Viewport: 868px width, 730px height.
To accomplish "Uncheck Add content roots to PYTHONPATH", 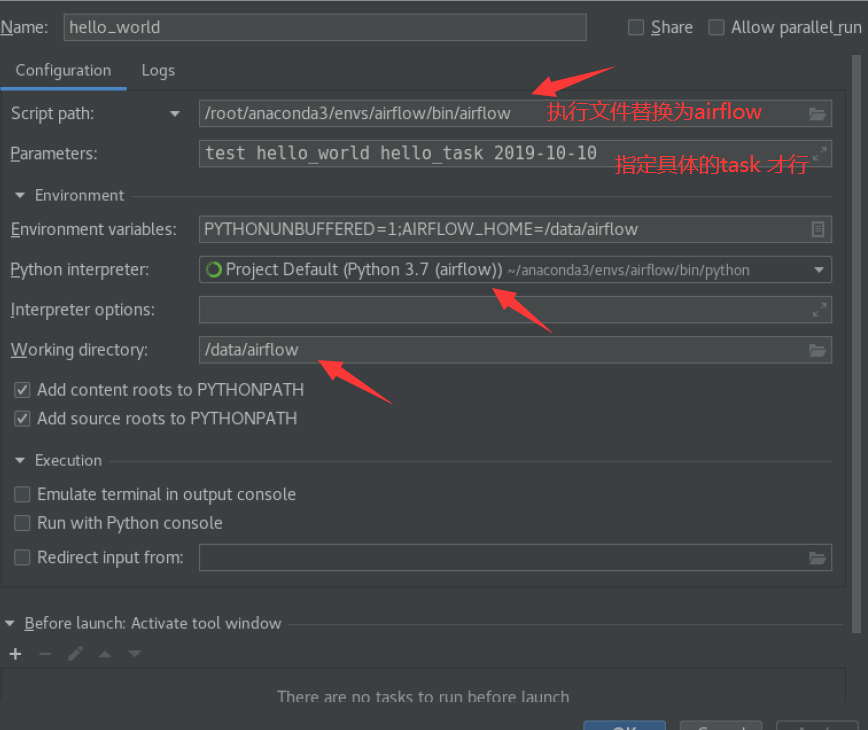I will [x=22, y=390].
